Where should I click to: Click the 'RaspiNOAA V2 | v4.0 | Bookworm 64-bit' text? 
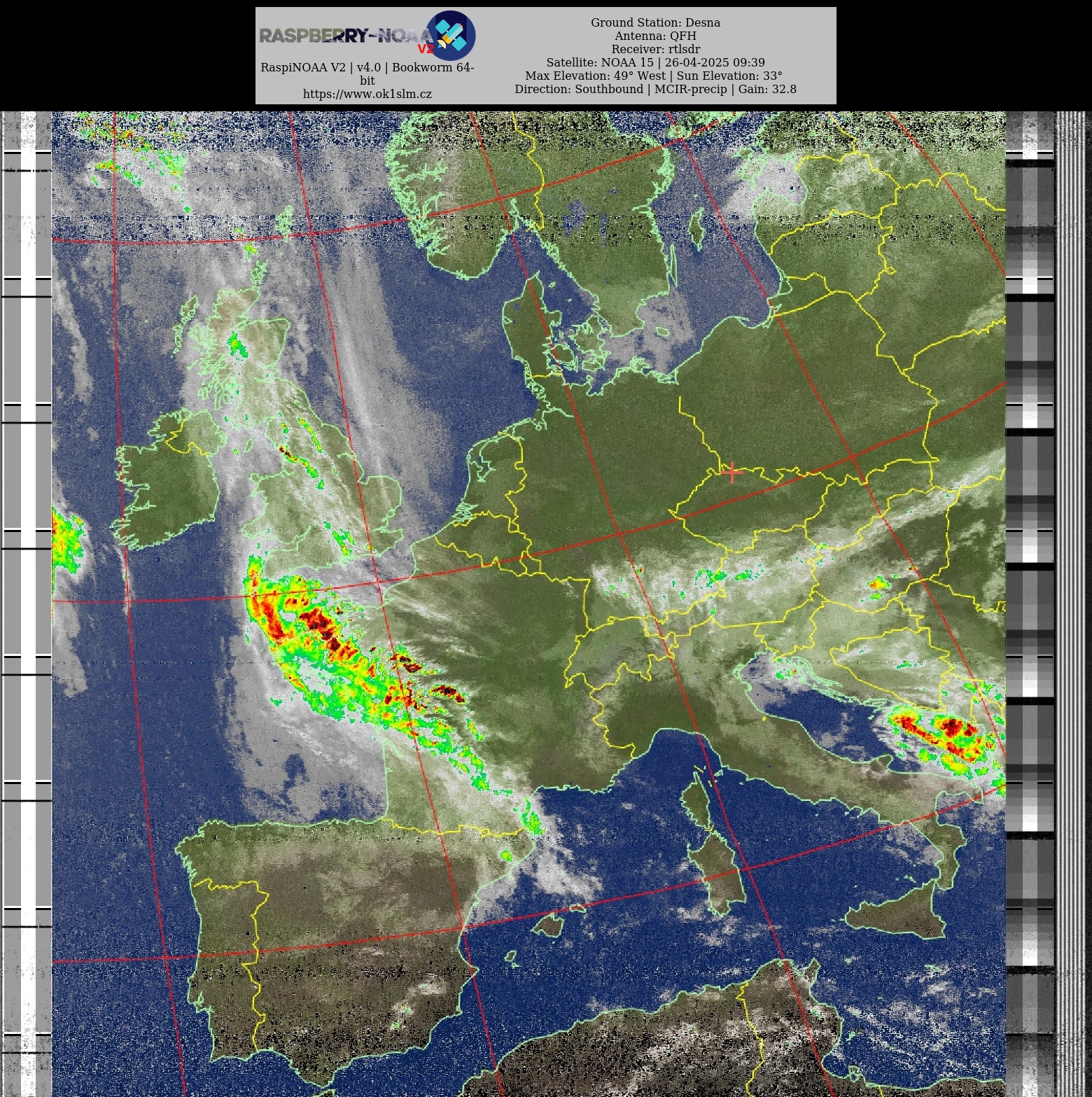tap(367, 74)
